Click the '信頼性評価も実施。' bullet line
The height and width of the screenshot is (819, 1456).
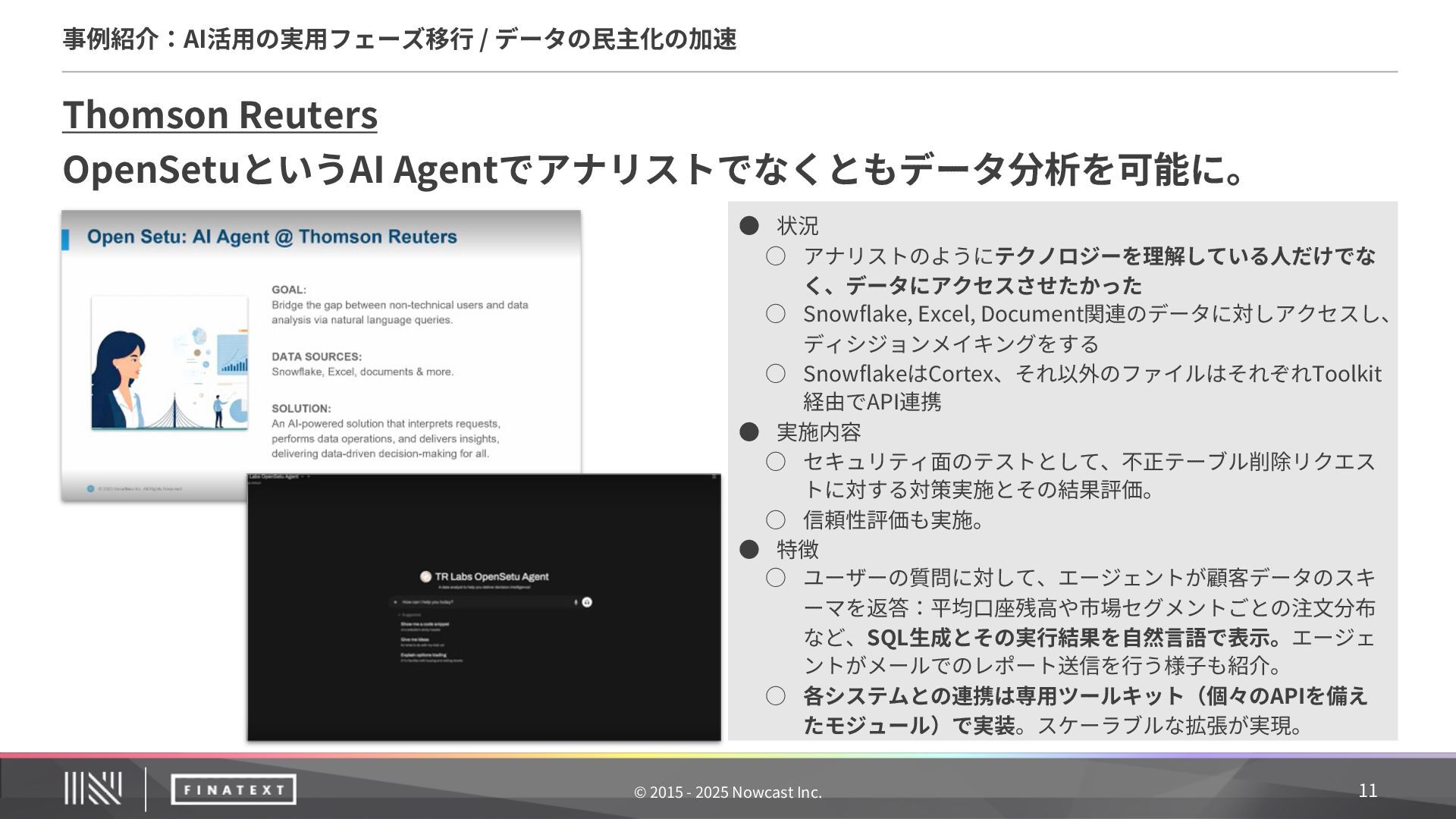894,520
